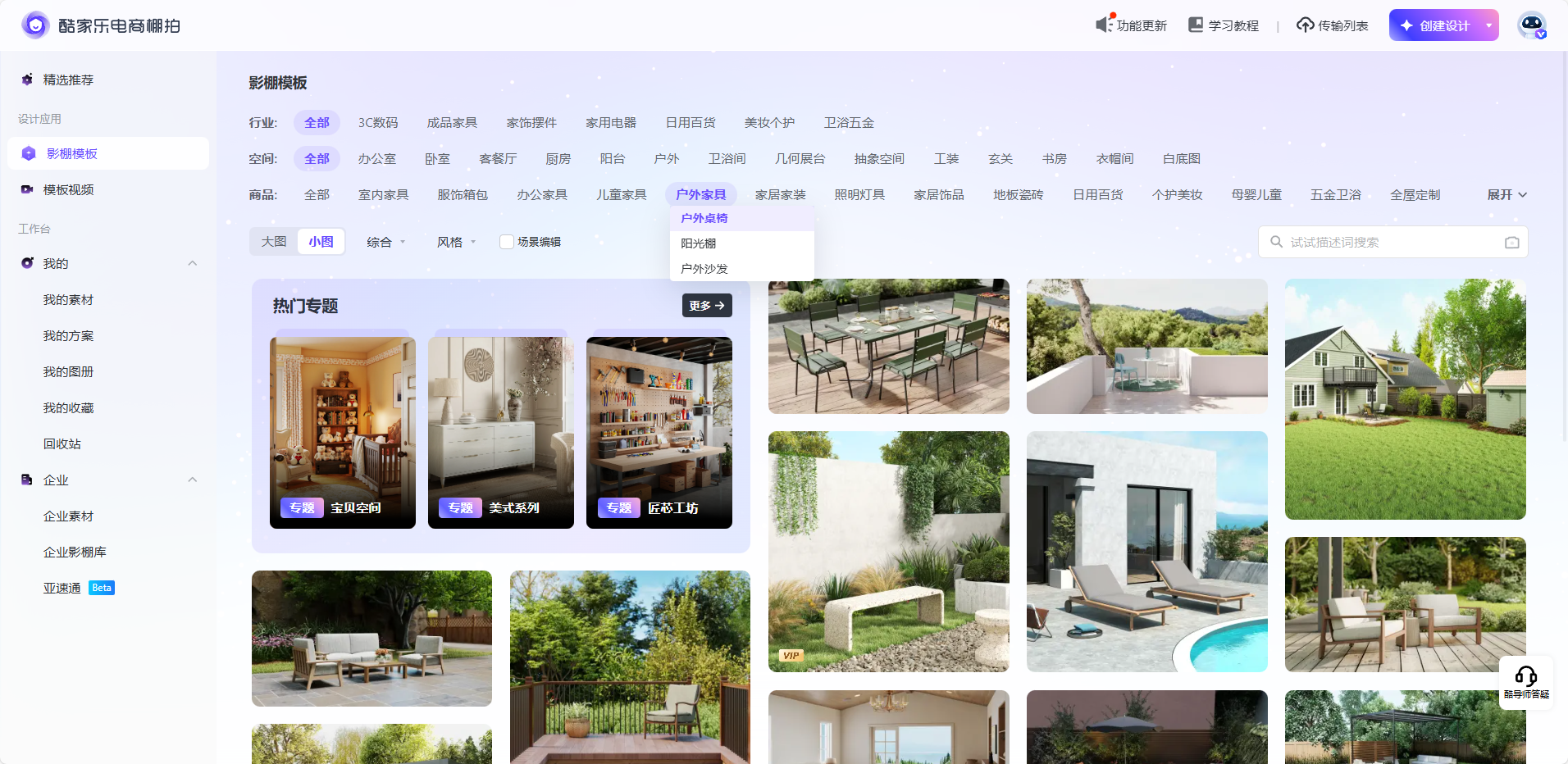Switch to 小图 view
Image resolution: width=1568 pixels, height=764 pixels.
click(321, 242)
